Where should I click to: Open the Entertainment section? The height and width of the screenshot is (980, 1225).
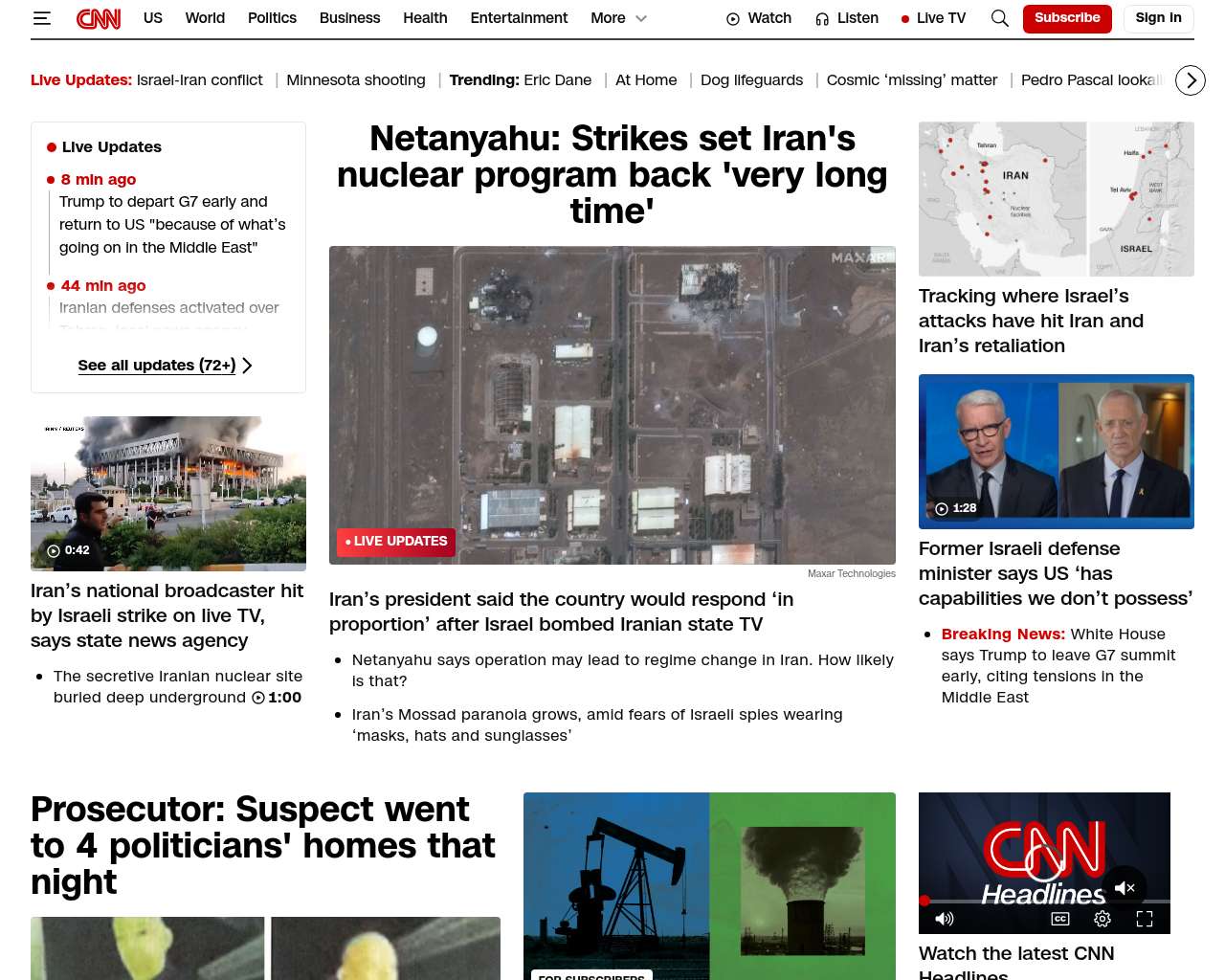coord(519,18)
